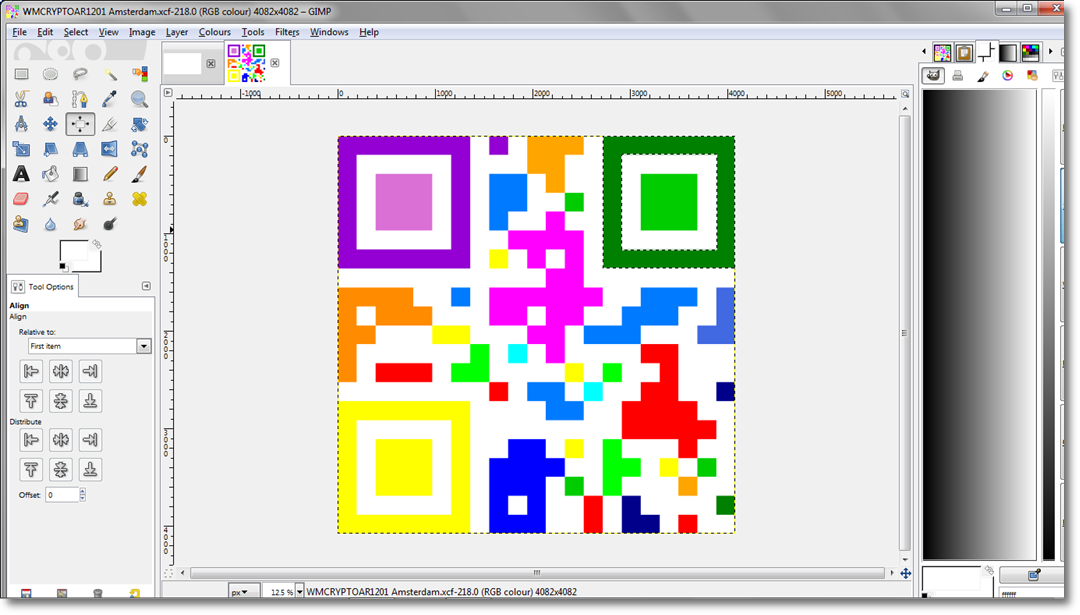Select the Text tool
This screenshot has height=615, width=1080.
(x=21, y=174)
